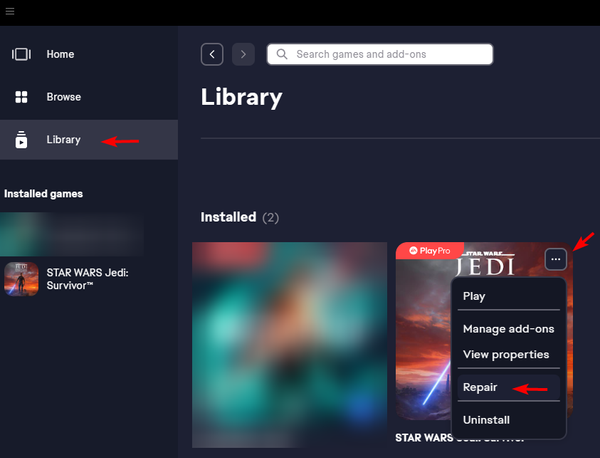Select Play from the context menu
600x458 pixels.
pyautogui.click(x=474, y=296)
